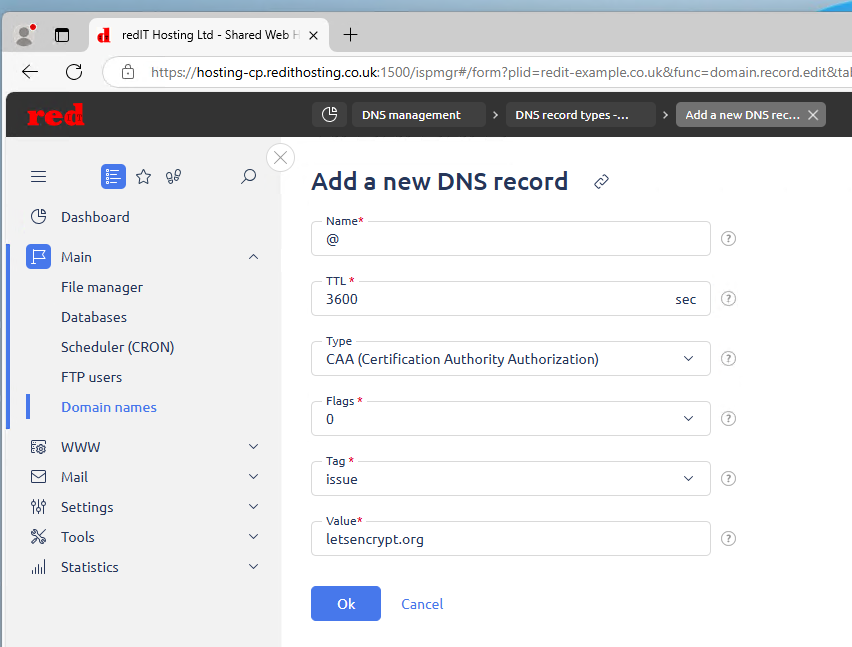This screenshot has width=852, height=647.
Task: Collapse the Main section in the sidebar
Action: (253, 256)
